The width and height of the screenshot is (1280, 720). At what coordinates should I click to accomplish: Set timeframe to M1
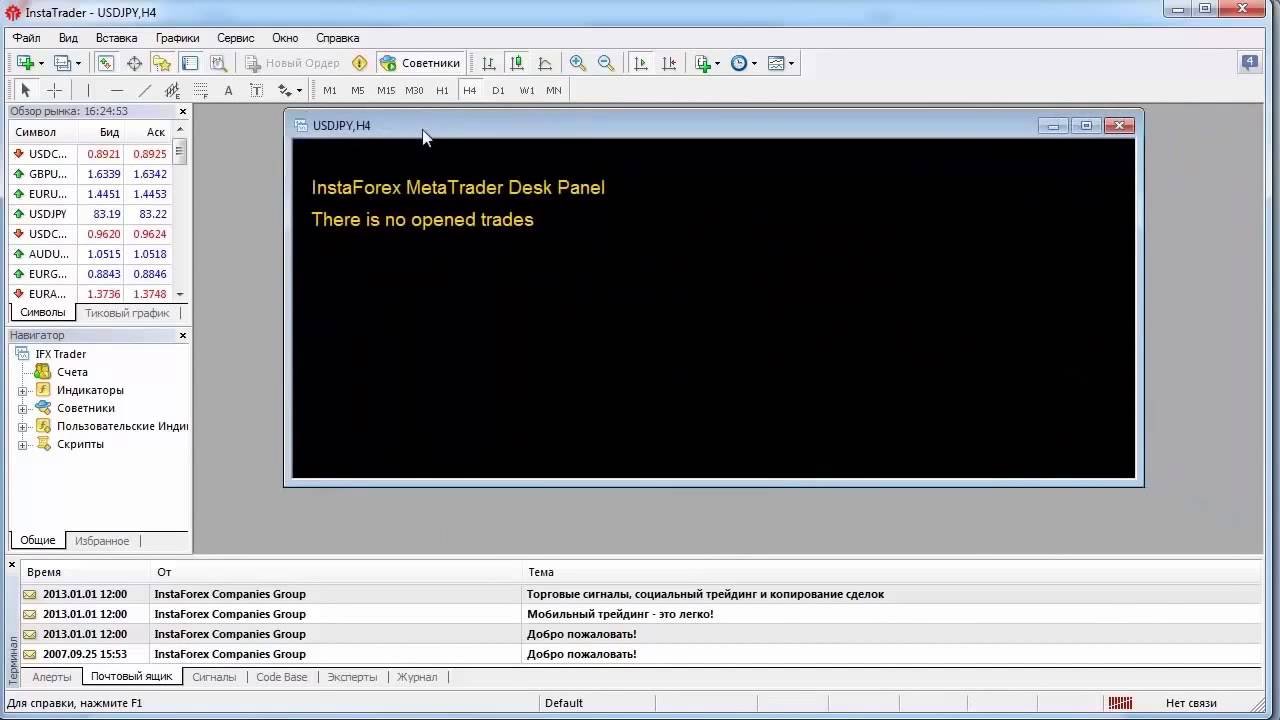coord(330,90)
